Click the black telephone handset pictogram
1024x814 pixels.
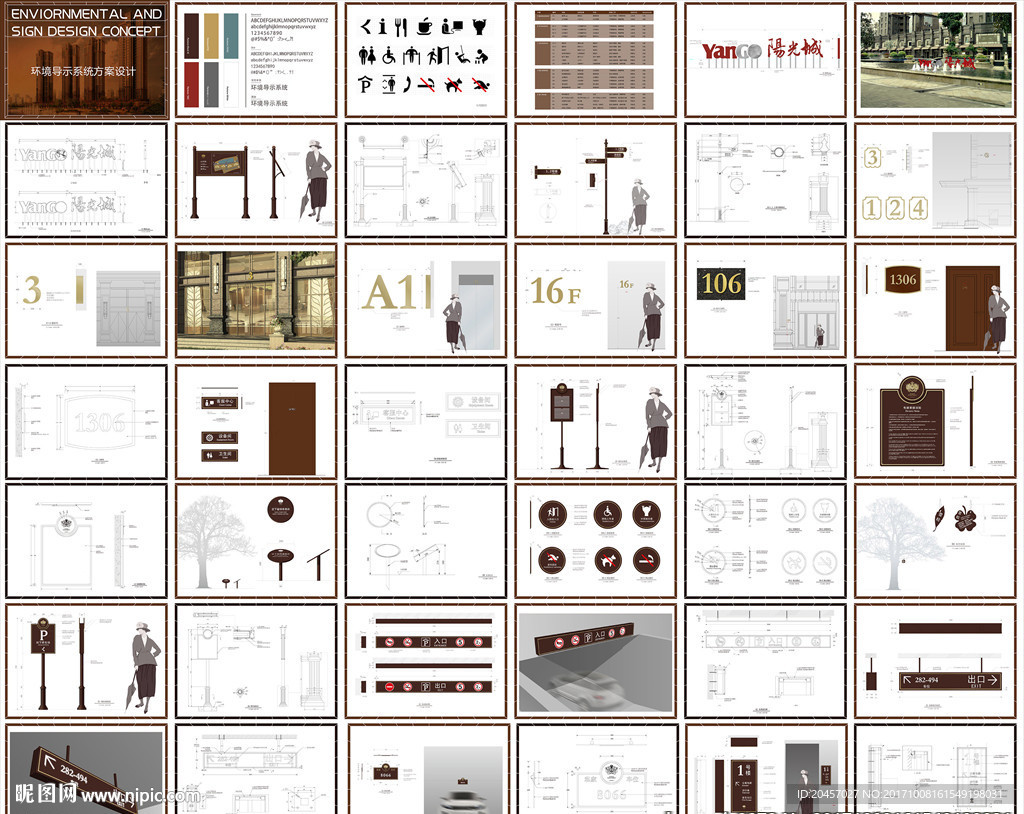[408, 84]
